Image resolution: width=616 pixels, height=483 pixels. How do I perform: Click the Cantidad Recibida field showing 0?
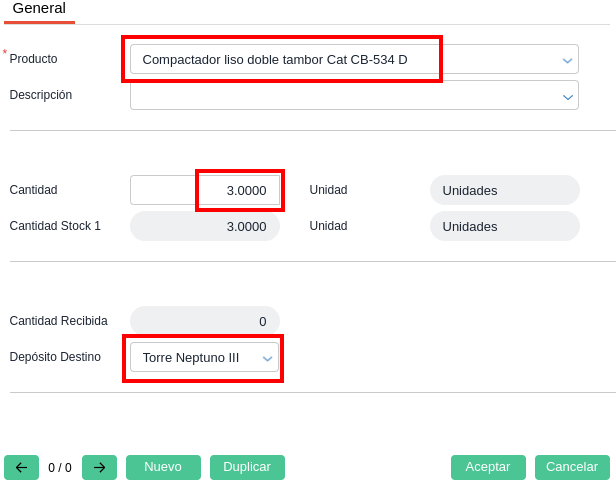(205, 321)
